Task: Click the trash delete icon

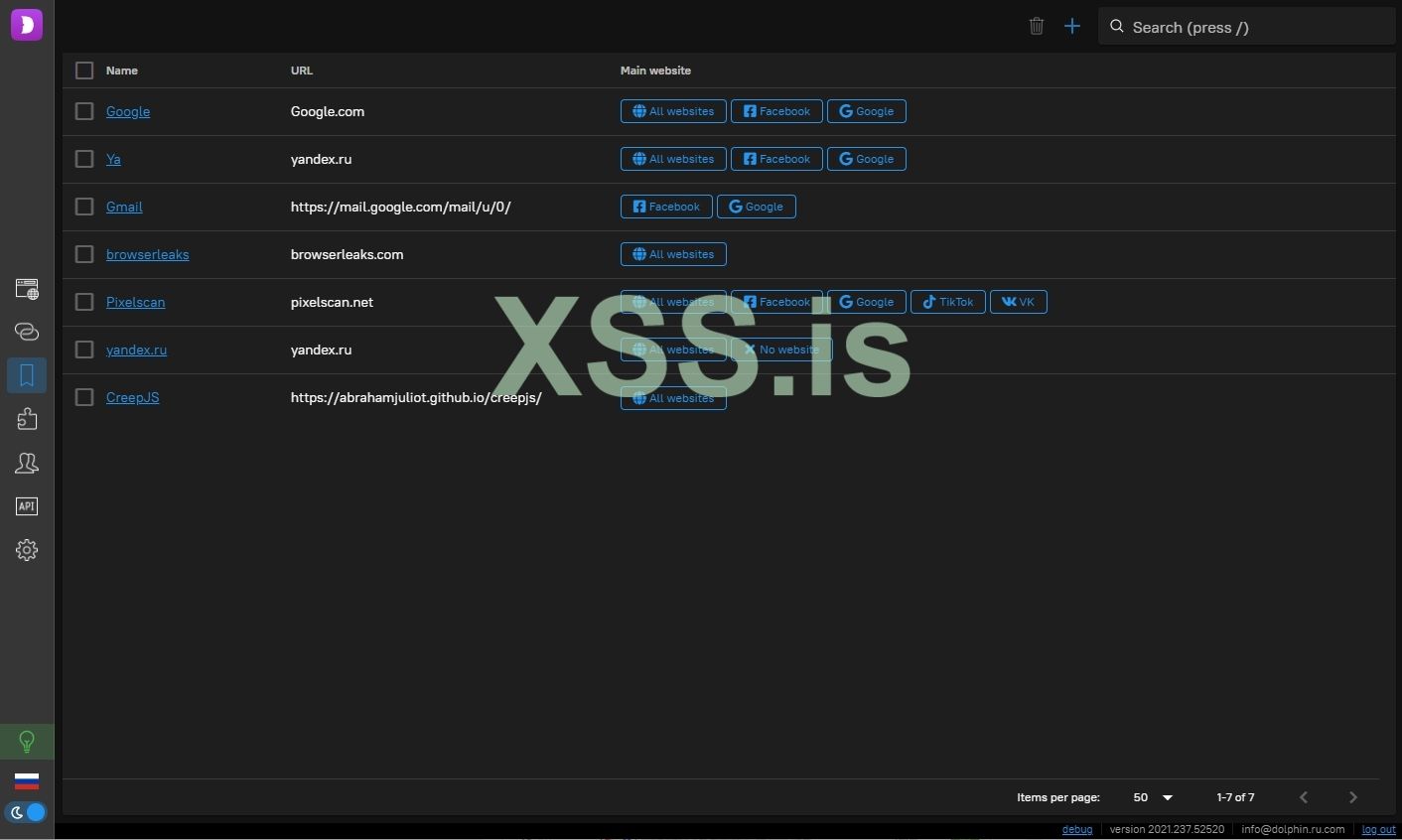Action: pyautogui.click(x=1037, y=26)
